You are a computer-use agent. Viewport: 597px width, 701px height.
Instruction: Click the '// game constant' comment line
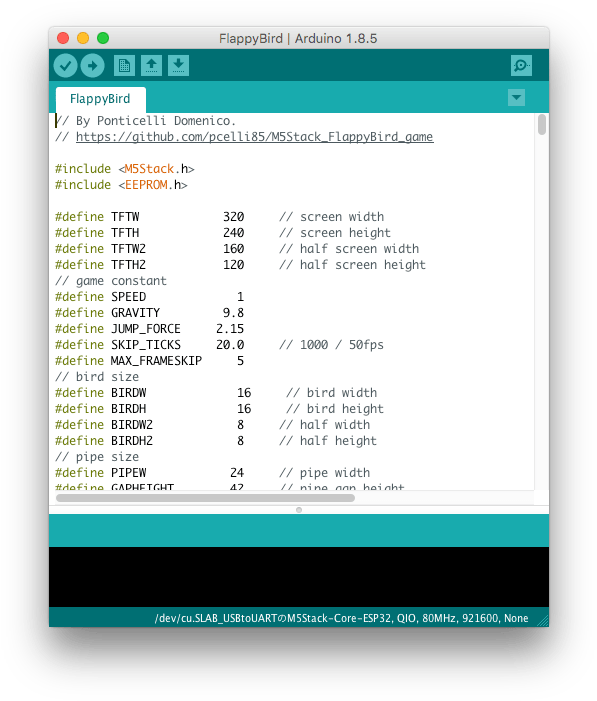pos(111,281)
